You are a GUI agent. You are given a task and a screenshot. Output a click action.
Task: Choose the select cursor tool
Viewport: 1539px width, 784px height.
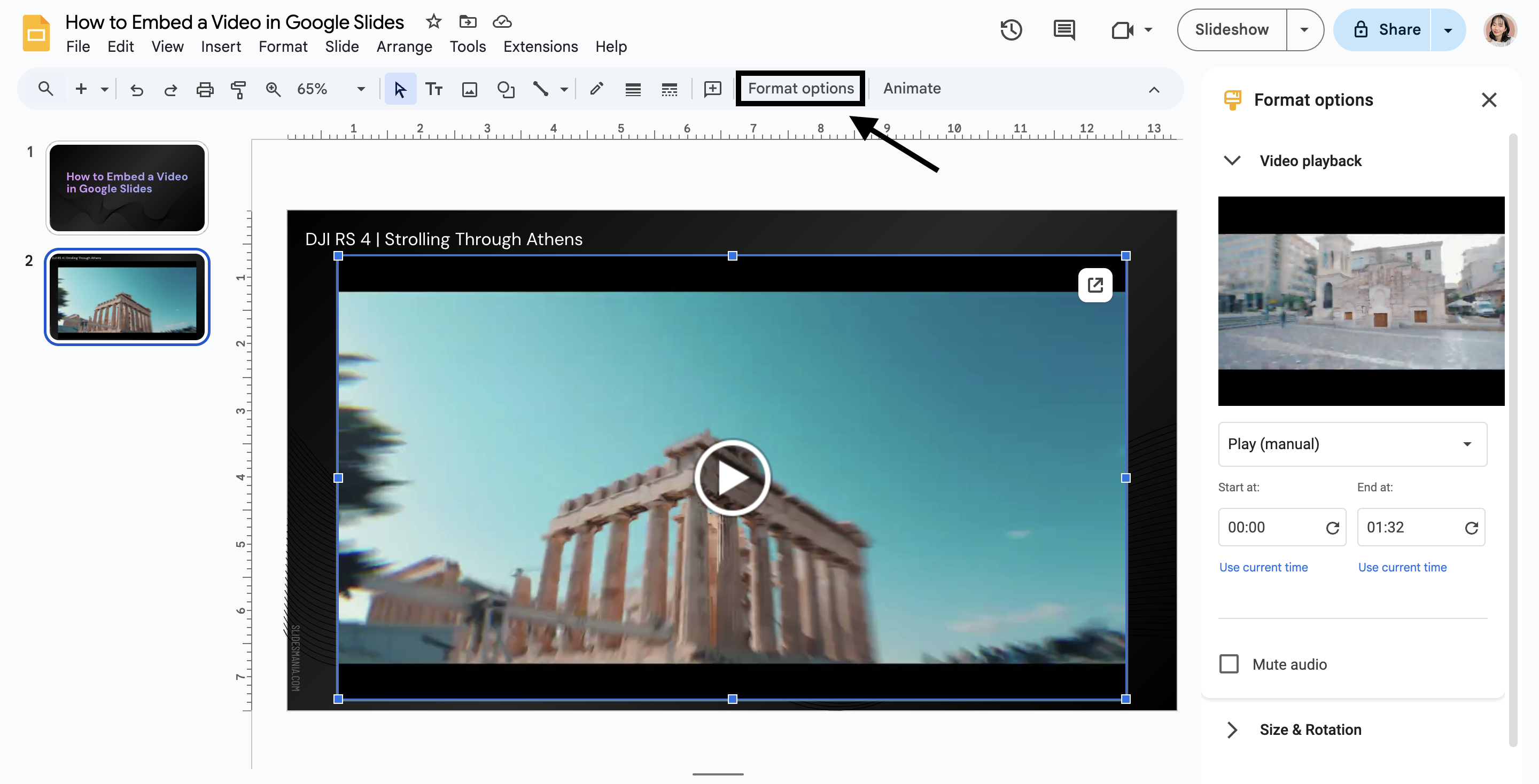click(x=400, y=90)
